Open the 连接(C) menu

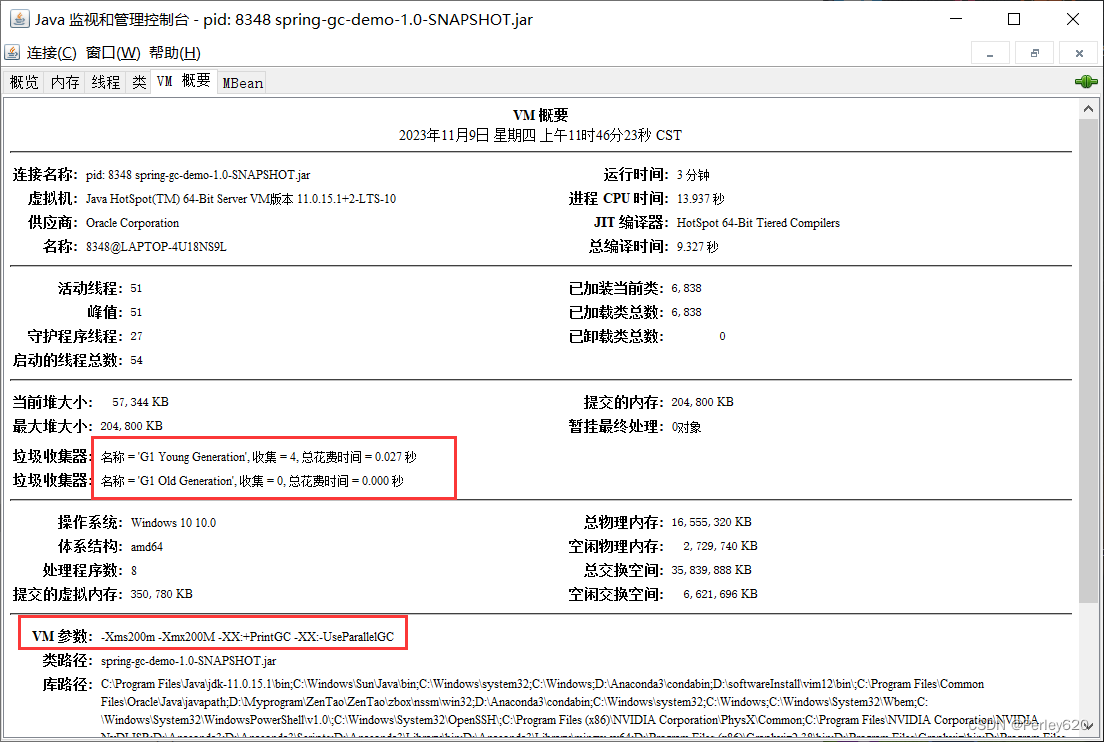click(x=51, y=53)
